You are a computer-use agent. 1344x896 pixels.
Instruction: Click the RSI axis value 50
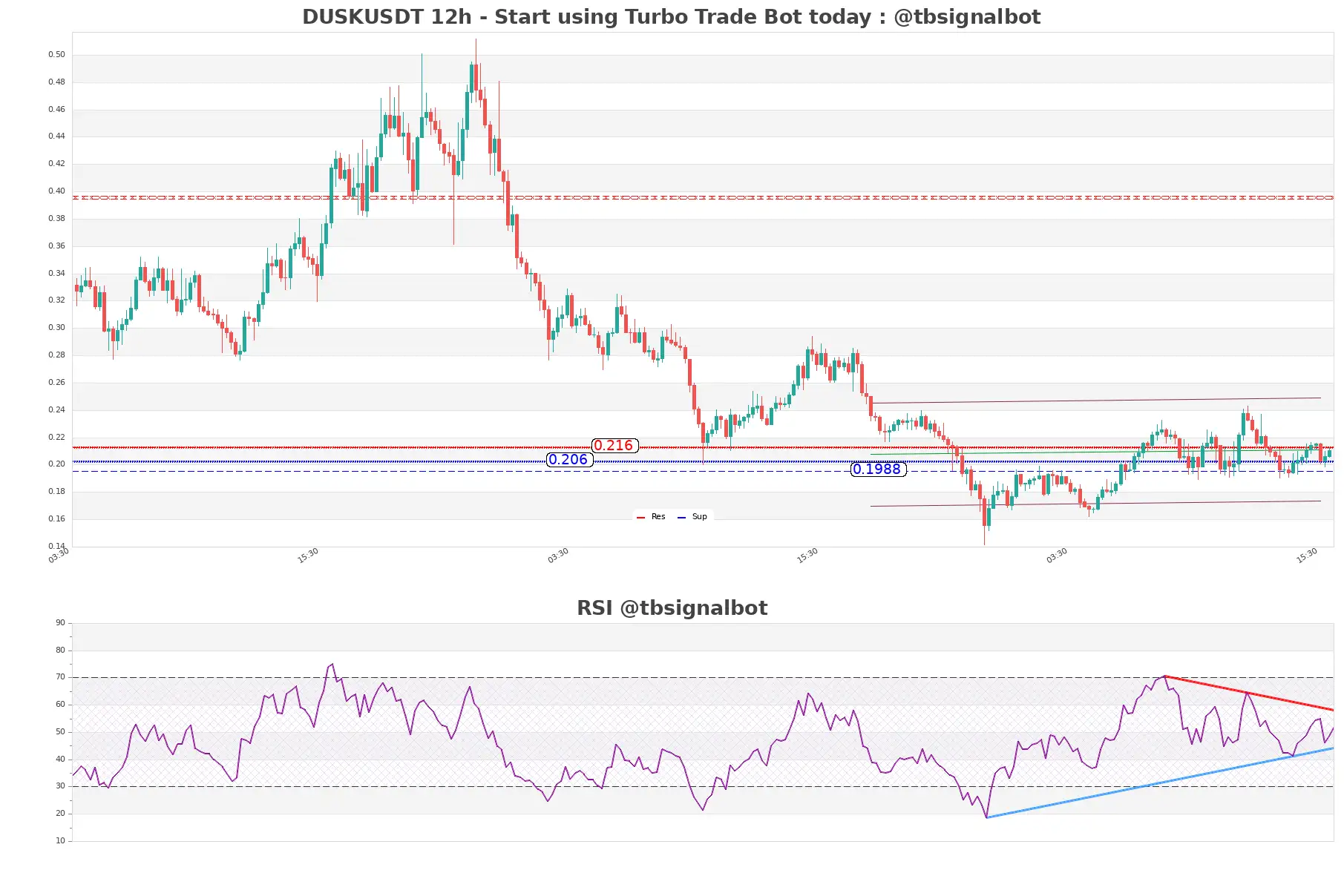[60, 732]
